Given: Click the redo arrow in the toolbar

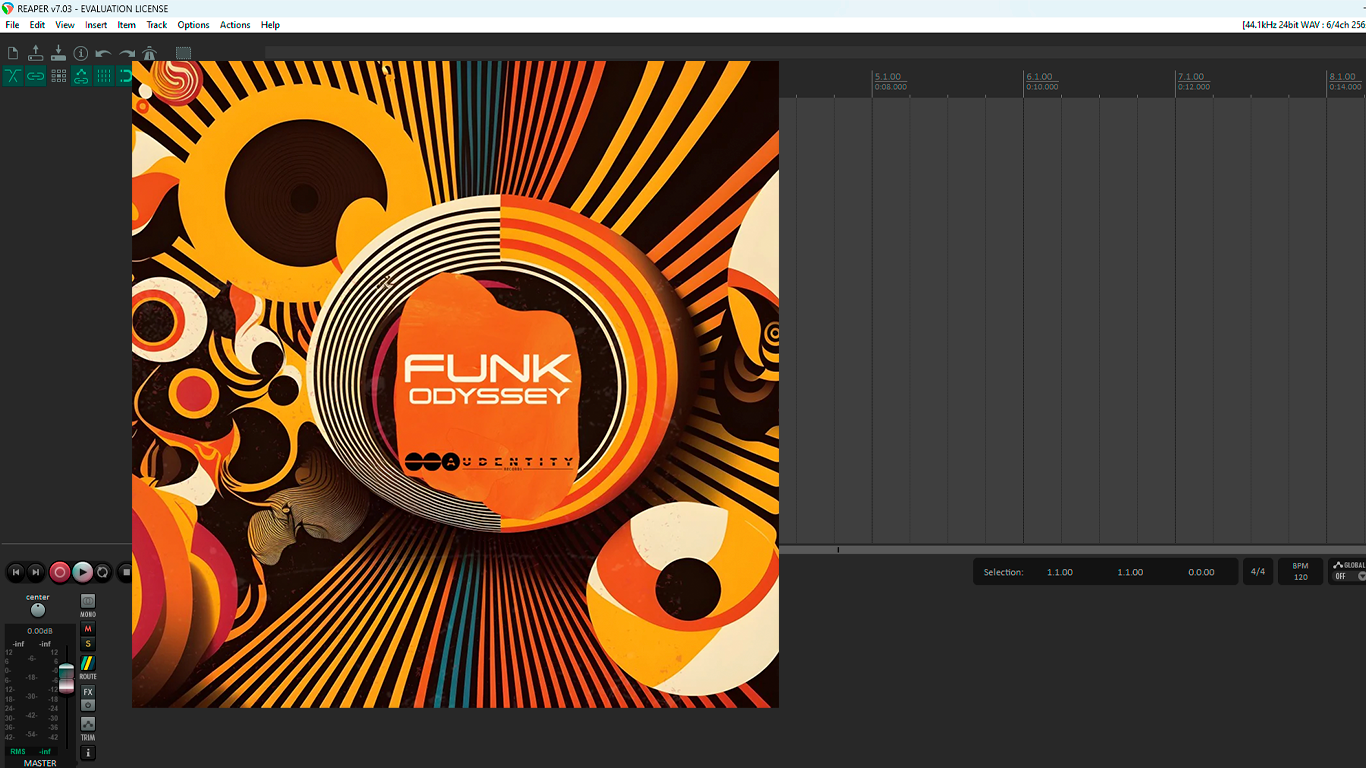Looking at the screenshot, I should coord(126,53).
